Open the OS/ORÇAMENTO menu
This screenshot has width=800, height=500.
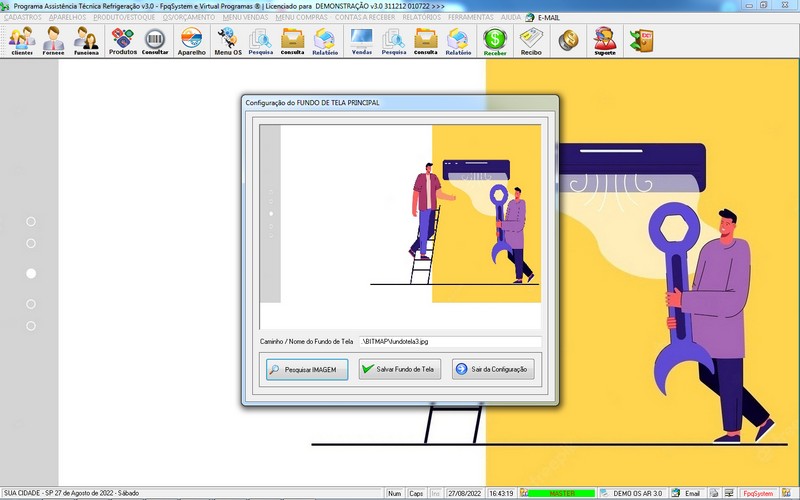[189, 17]
